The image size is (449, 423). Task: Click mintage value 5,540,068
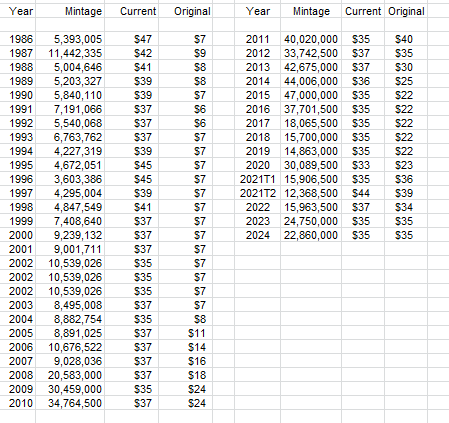tap(70, 123)
